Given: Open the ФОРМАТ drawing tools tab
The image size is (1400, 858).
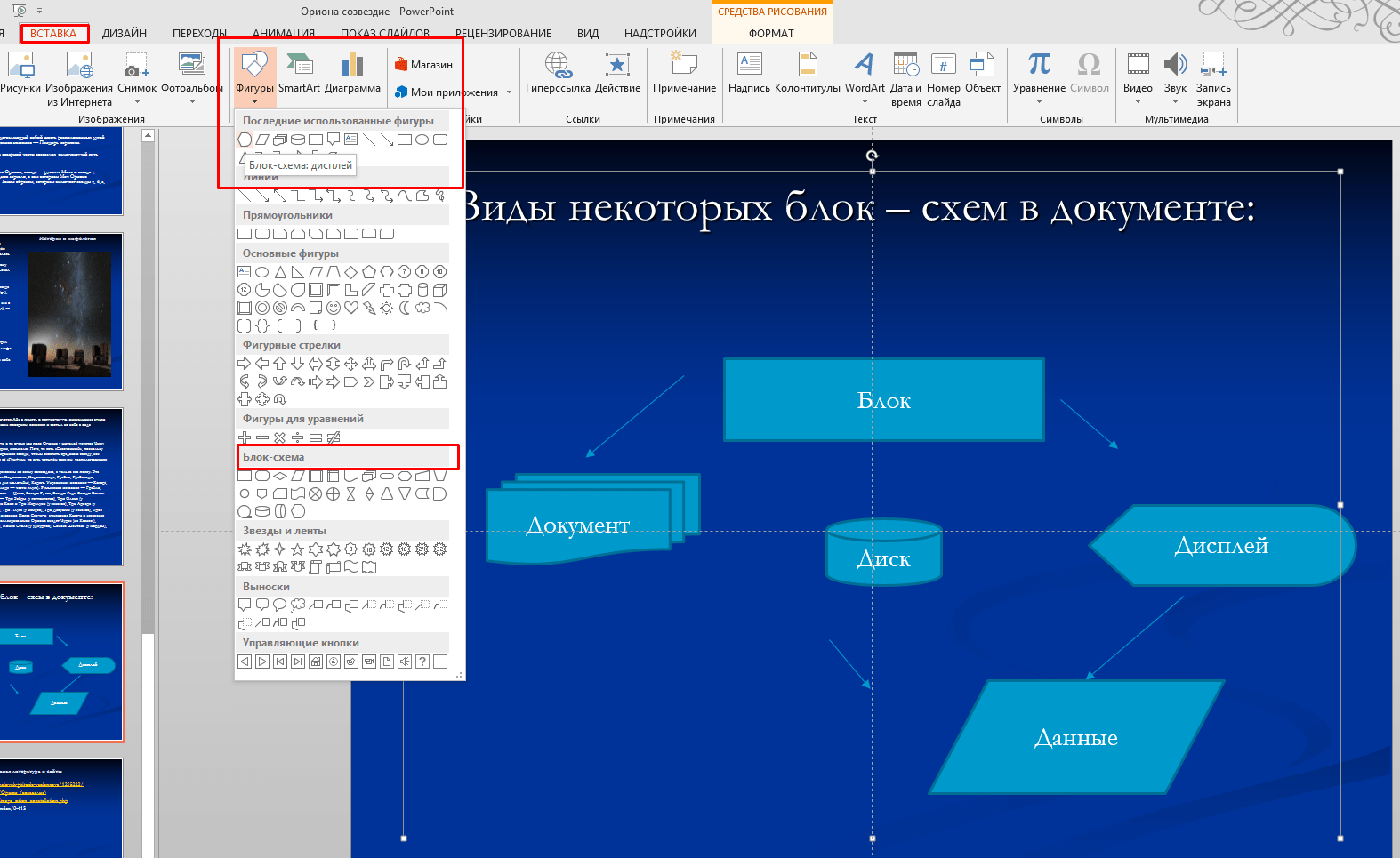Looking at the screenshot, I should coord(771,34).
